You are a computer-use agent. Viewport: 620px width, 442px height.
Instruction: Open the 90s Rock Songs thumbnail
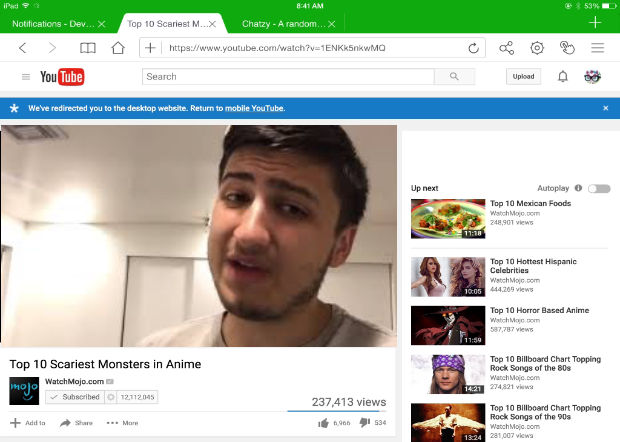point(448,423)
